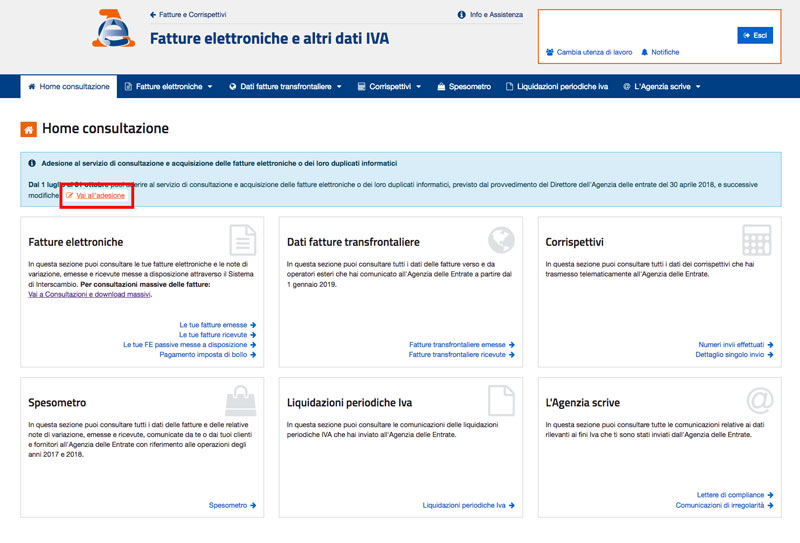Click the page icon in Liquidazioni card
This screenshot has width=800, height=543.
click(501, 401)
